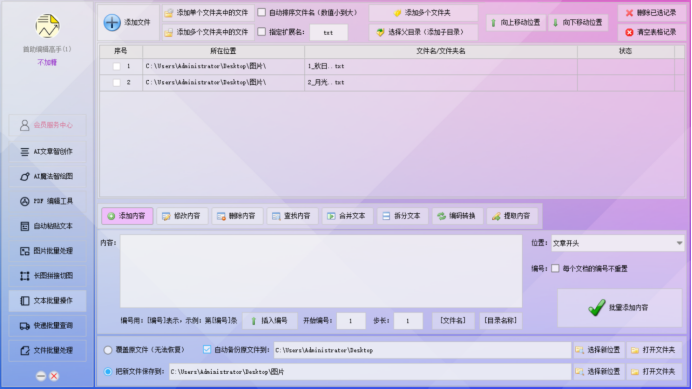Open AI魔法智绘图 sidebar tool
This screenshot has height=389, width=692.
click(47, 176)
